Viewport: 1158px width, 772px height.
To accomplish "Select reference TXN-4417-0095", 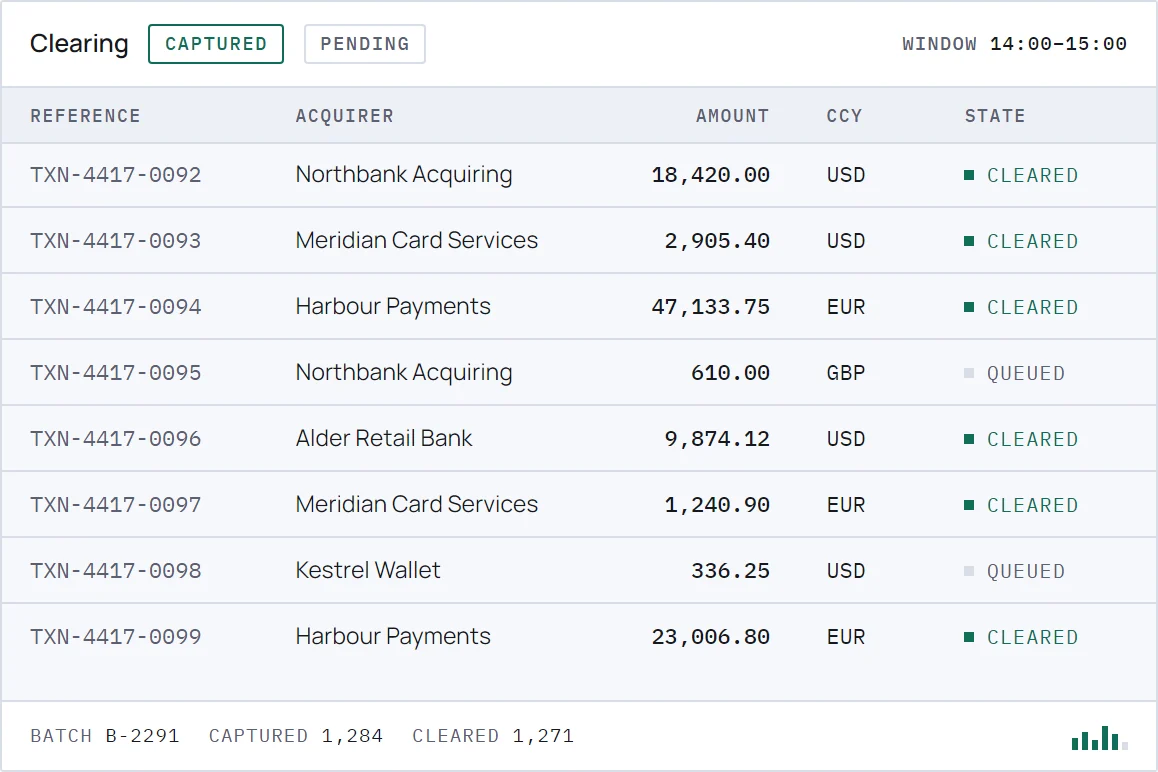I will click(115, 373).
